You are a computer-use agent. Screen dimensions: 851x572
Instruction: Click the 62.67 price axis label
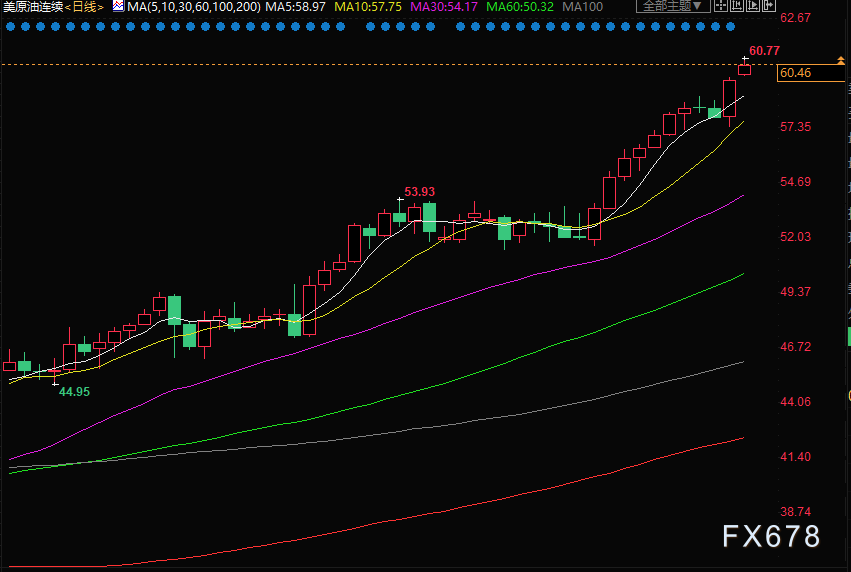coord(795,17)
